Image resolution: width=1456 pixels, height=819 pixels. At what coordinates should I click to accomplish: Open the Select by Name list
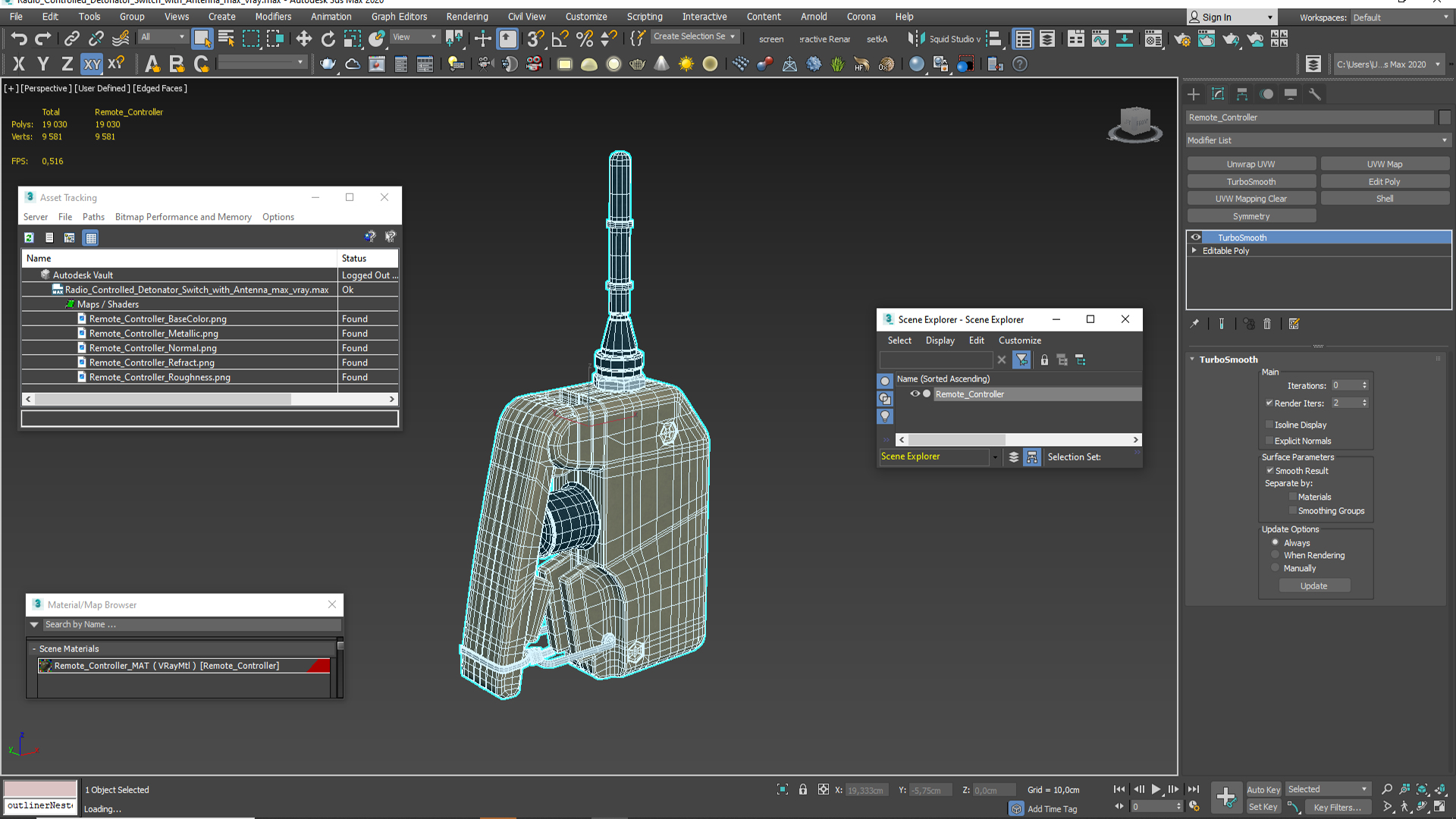click(x=226, y=38)
